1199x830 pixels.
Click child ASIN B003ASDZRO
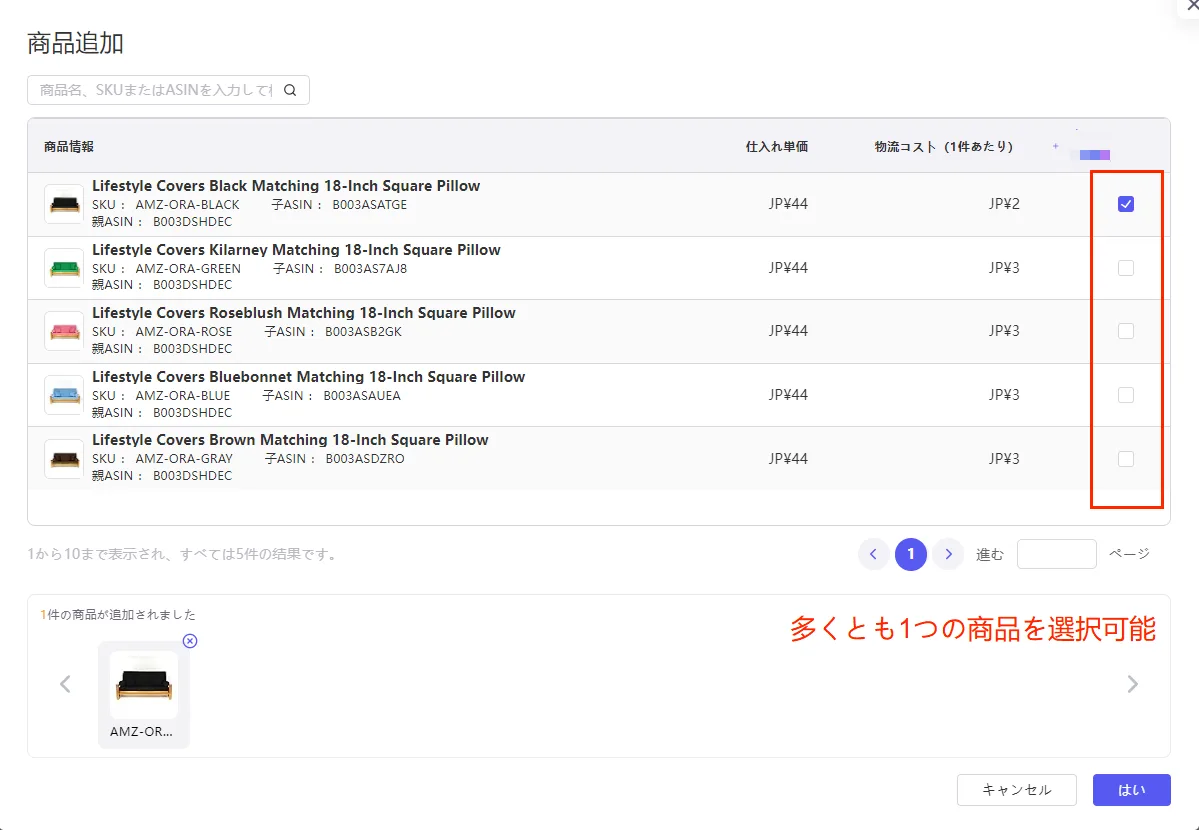(x=365, y=459)
